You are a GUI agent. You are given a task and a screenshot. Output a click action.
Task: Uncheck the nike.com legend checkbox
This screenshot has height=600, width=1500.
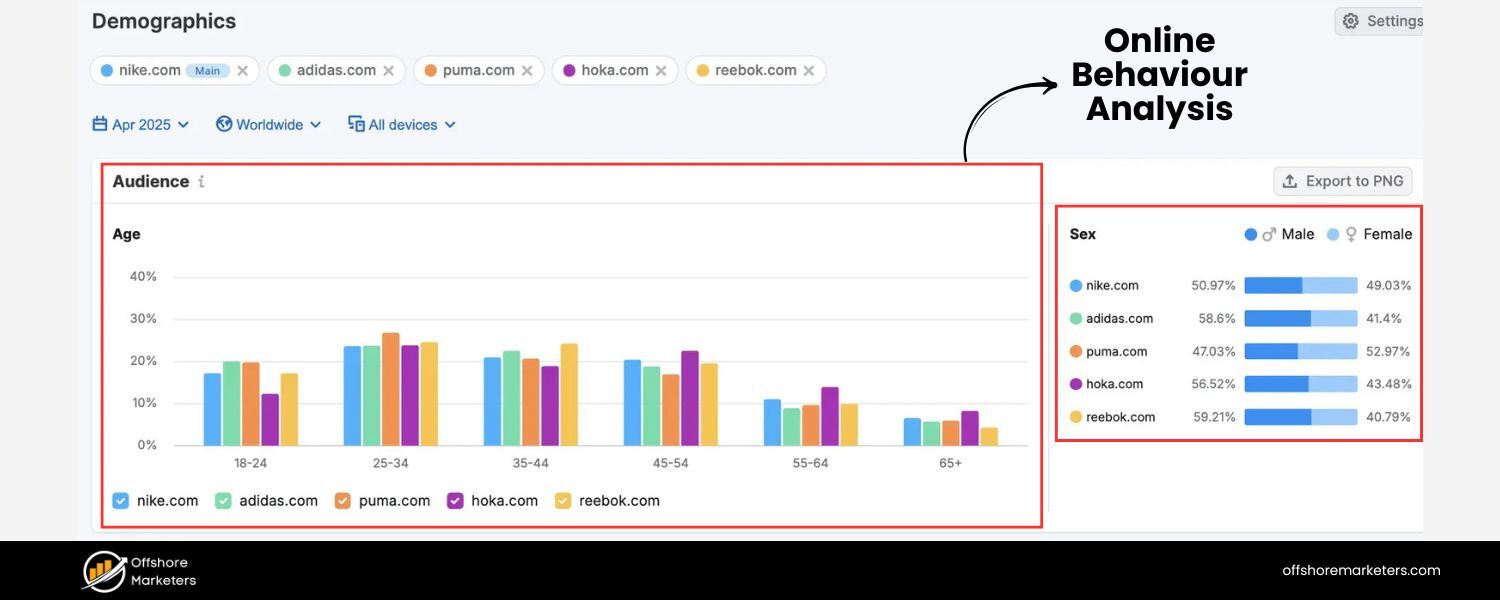[x=122, y=500]
